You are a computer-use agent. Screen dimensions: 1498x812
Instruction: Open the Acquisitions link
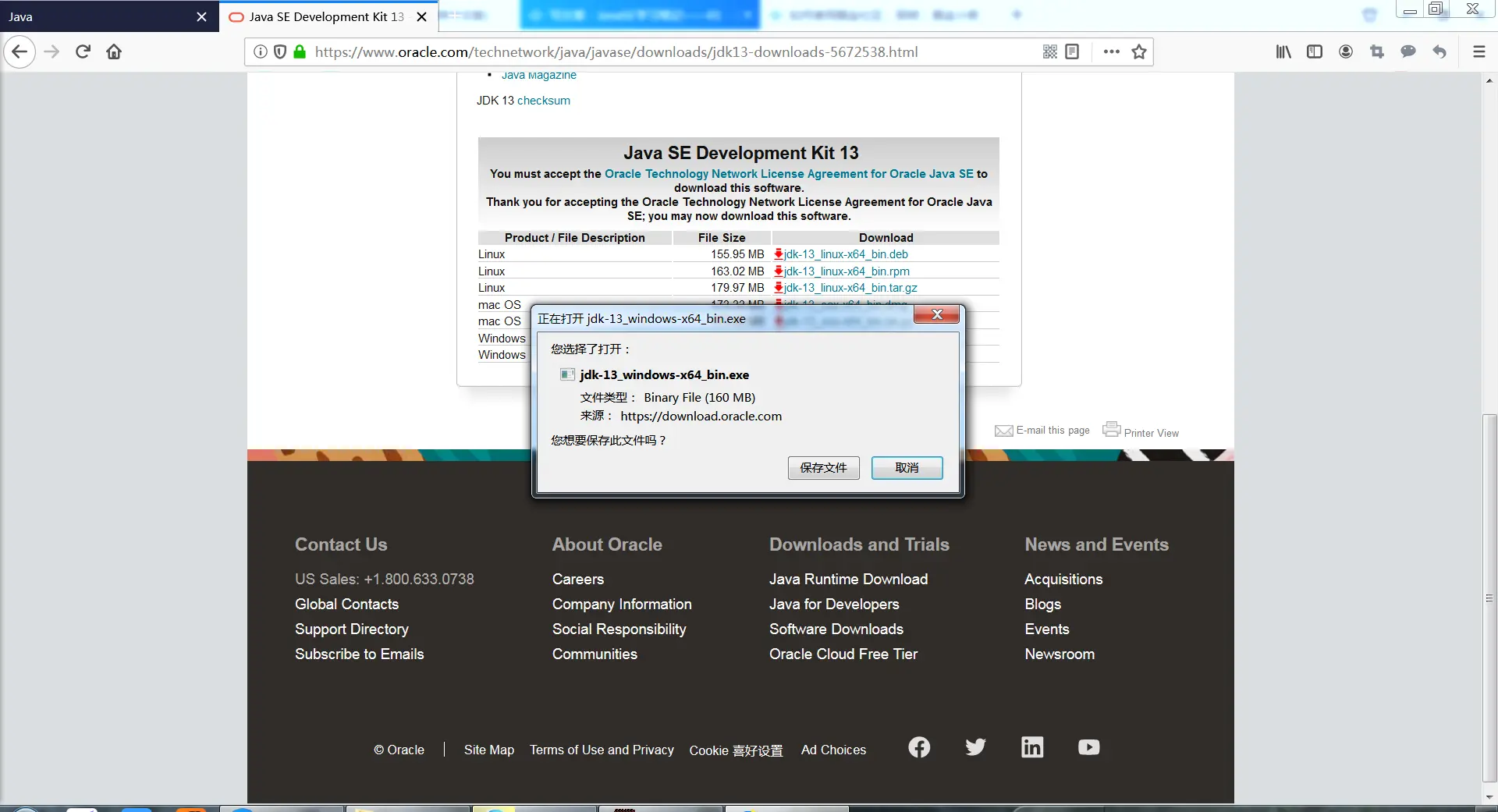point(1063,580)
